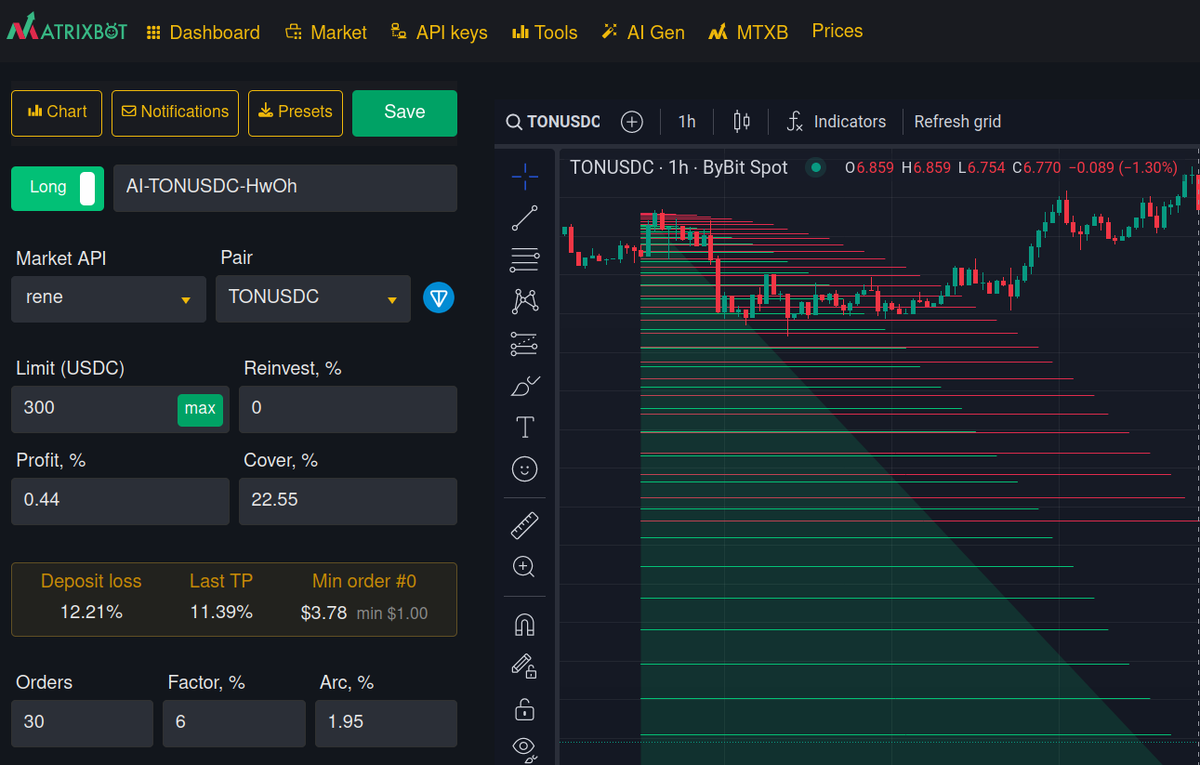
Task: Save the bot configuration
Action: tap(404, 112)
